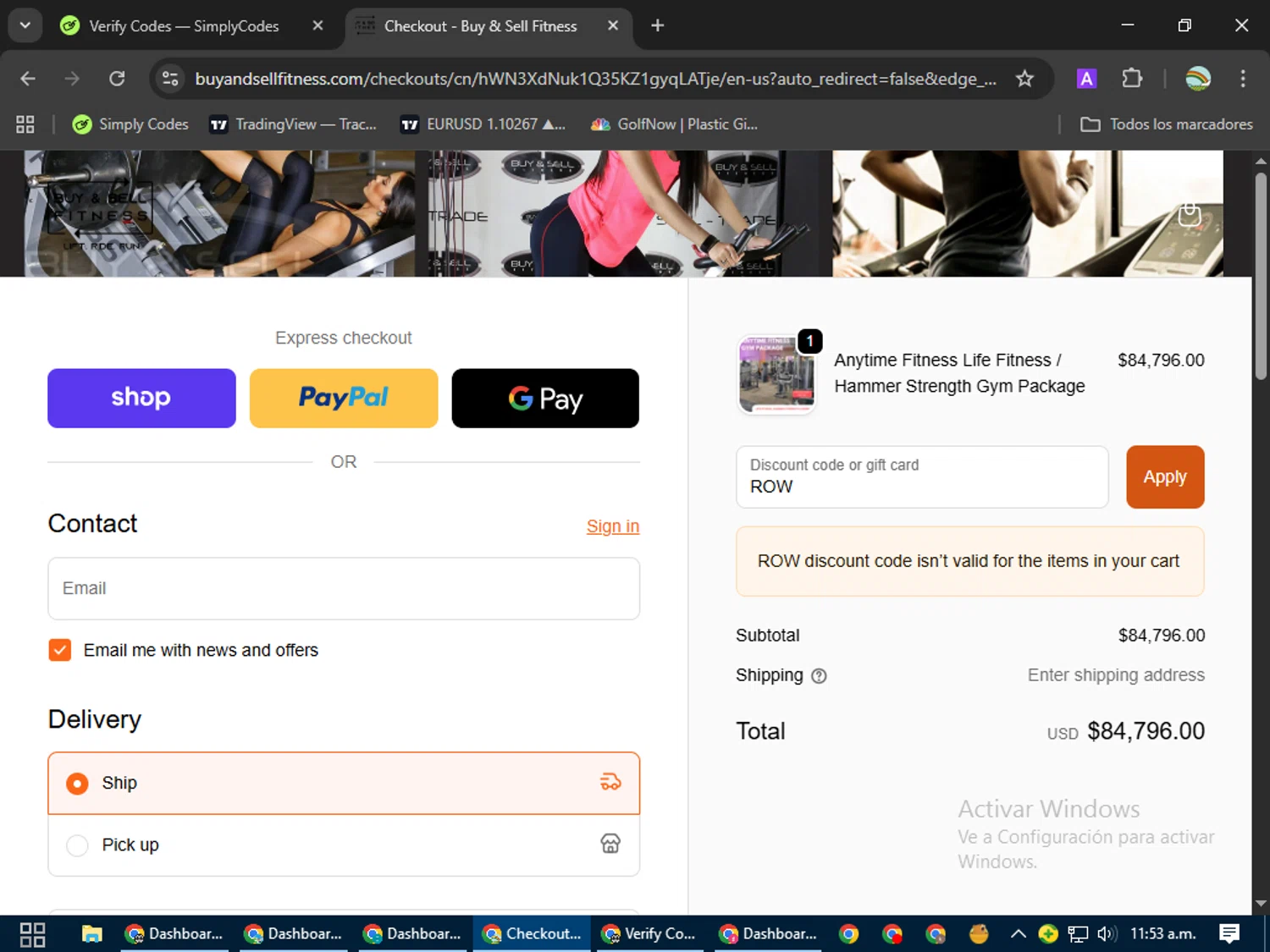Image resolution: width=1270 pixels, height=952 pixels.
Task: Apply the discount code
Action: [x=1165, y=476]
